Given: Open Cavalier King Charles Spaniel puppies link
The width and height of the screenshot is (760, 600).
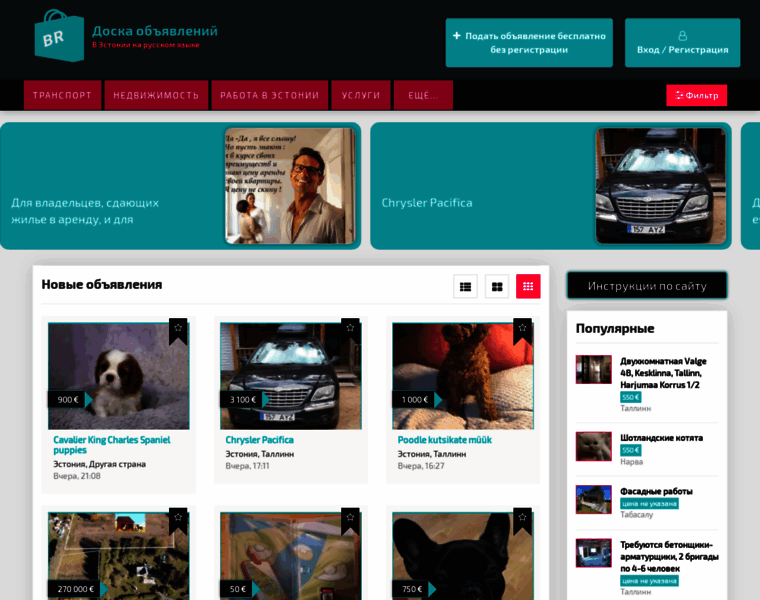Looking at the screenshot, I should coord(111,445).
